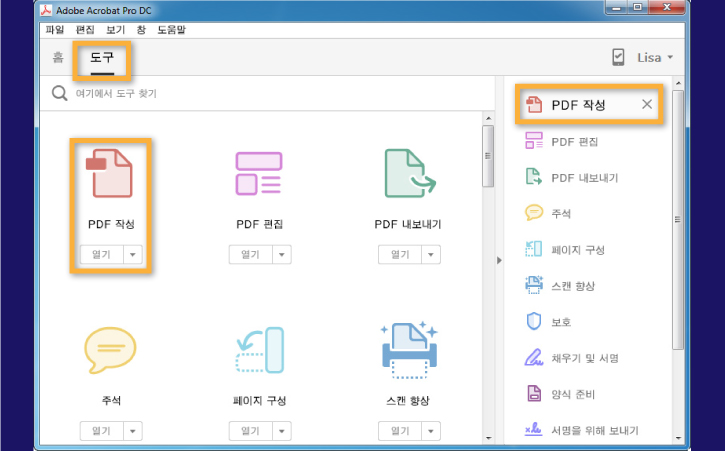725x451 pixels.
Task: Expand the dropdown arrow under PDF 작성
Action: pos(133,254)
